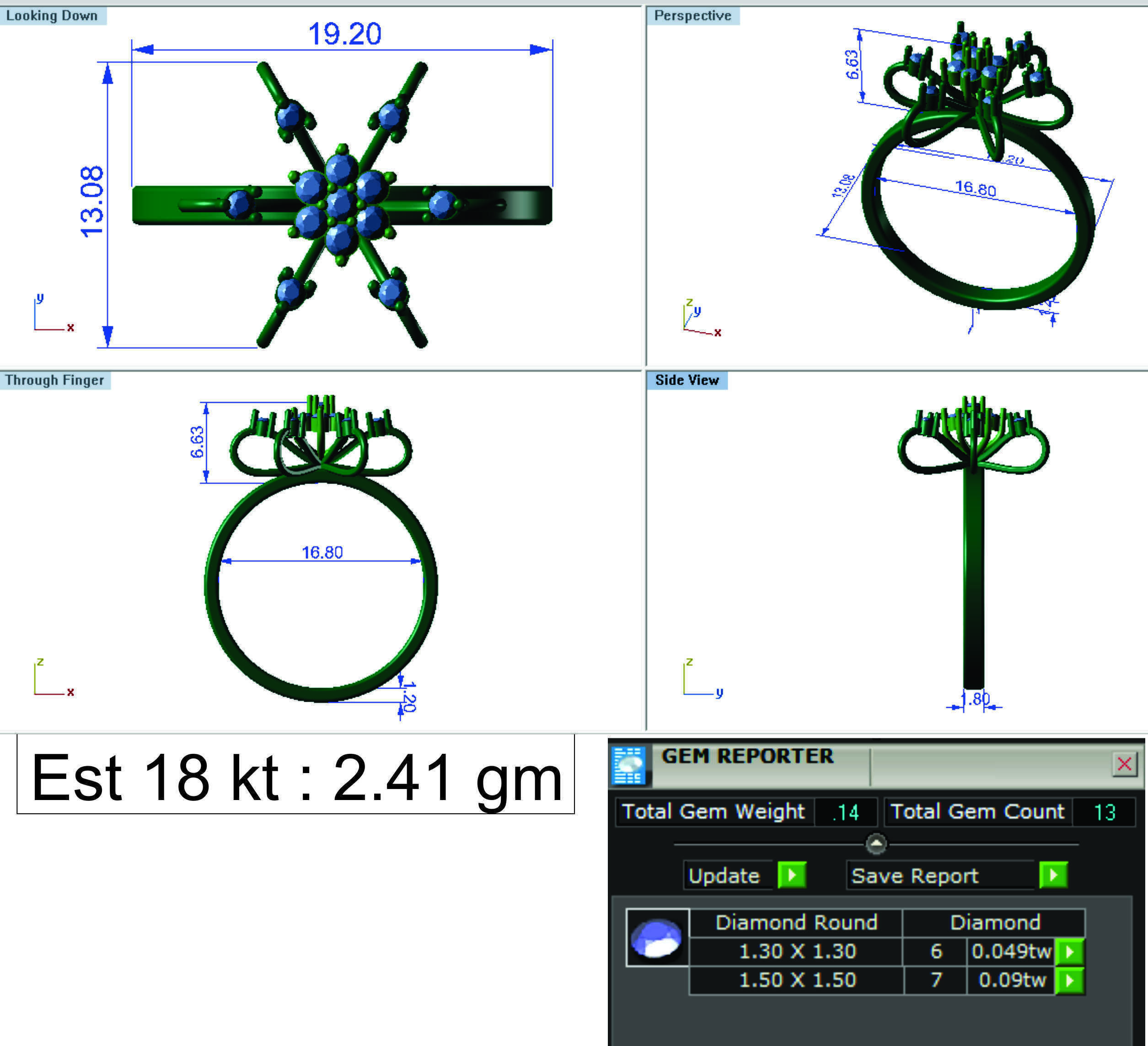Image resolution: width=1148 pixels, height=1046 pixels.
Task: Click the 1.20 dimension in Through Finger view
Action: point(408,697)
